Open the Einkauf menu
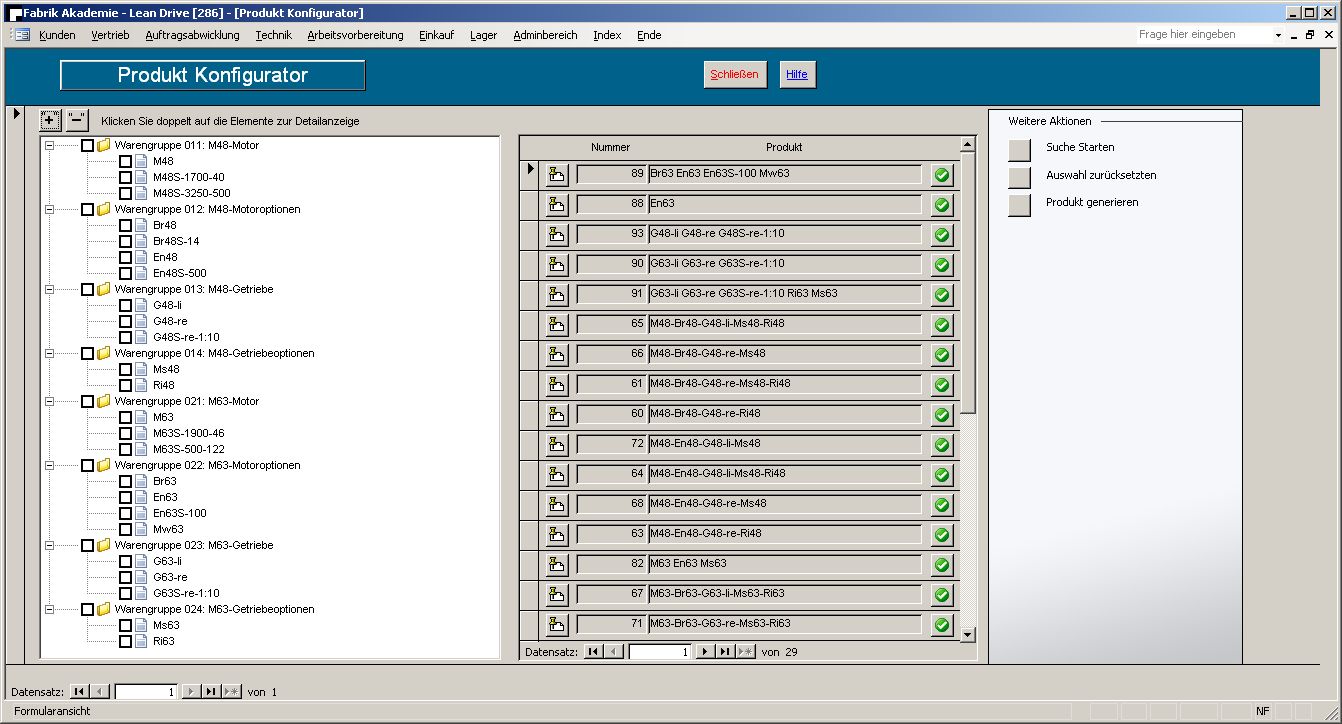Viewport: 1342px width, 724px height. (x=436, y=35)
